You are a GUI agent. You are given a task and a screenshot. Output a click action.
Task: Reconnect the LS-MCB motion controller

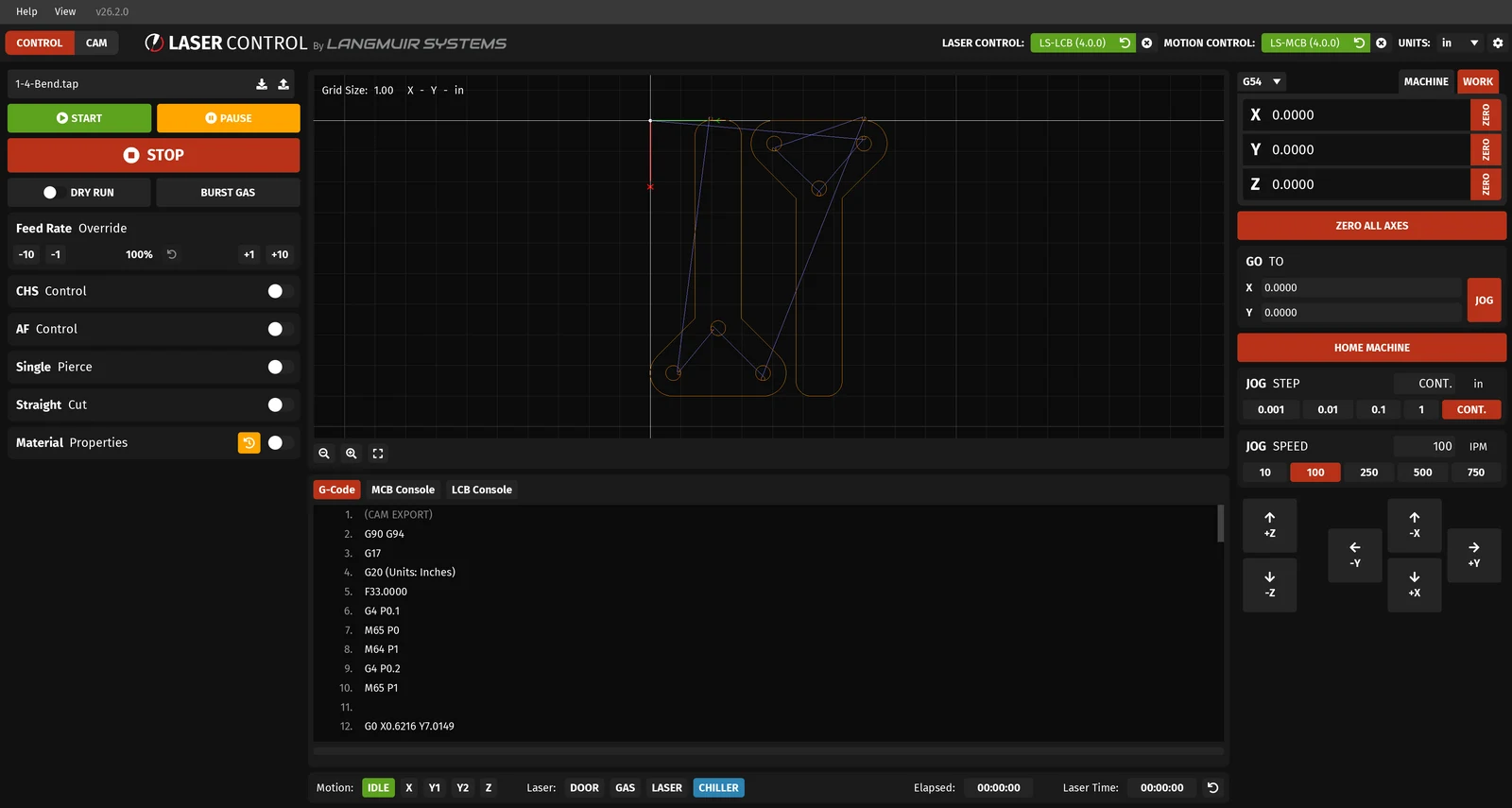(x=1359, y=43)
